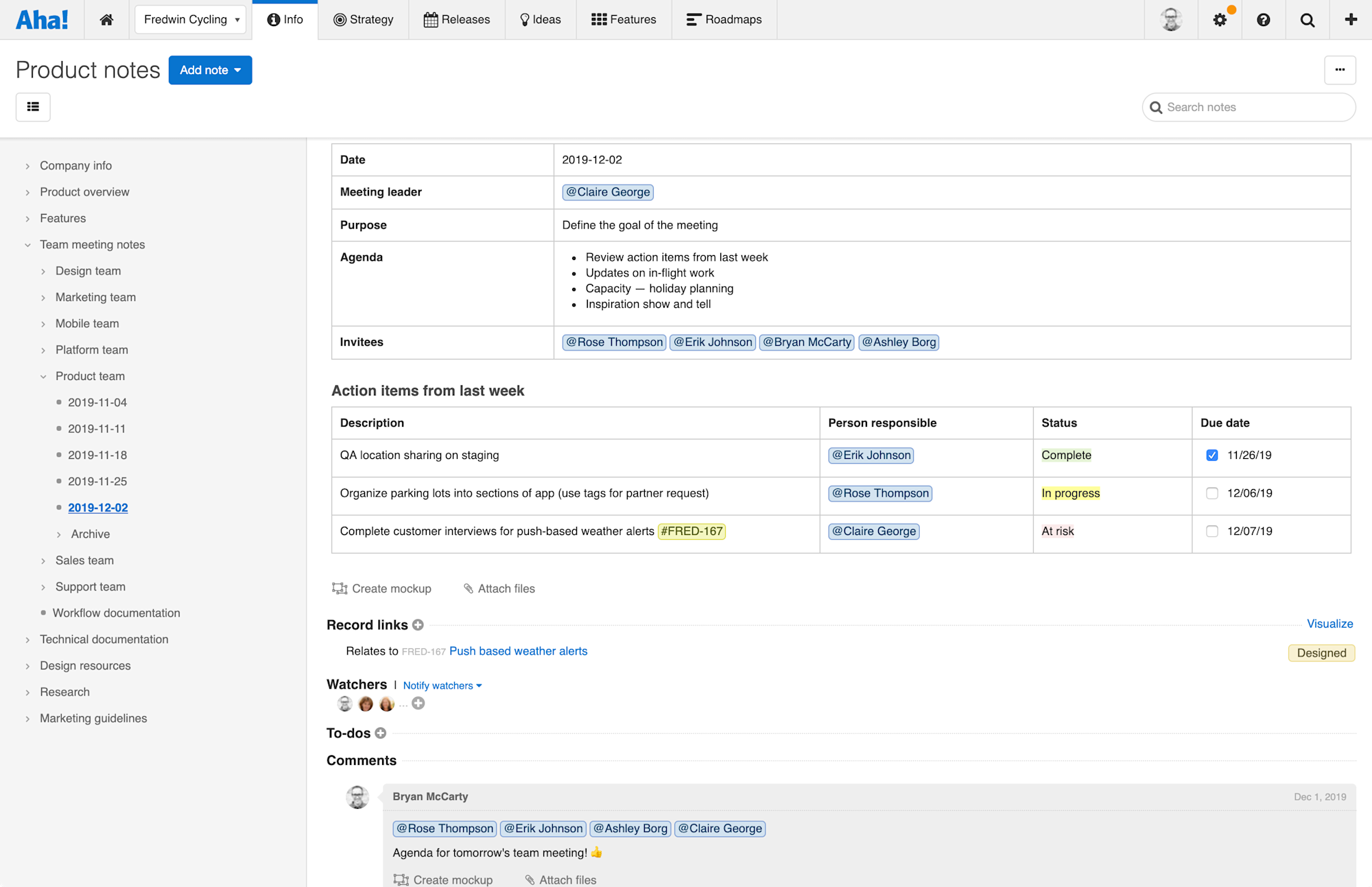Select the Info tab

click(285, 19)
